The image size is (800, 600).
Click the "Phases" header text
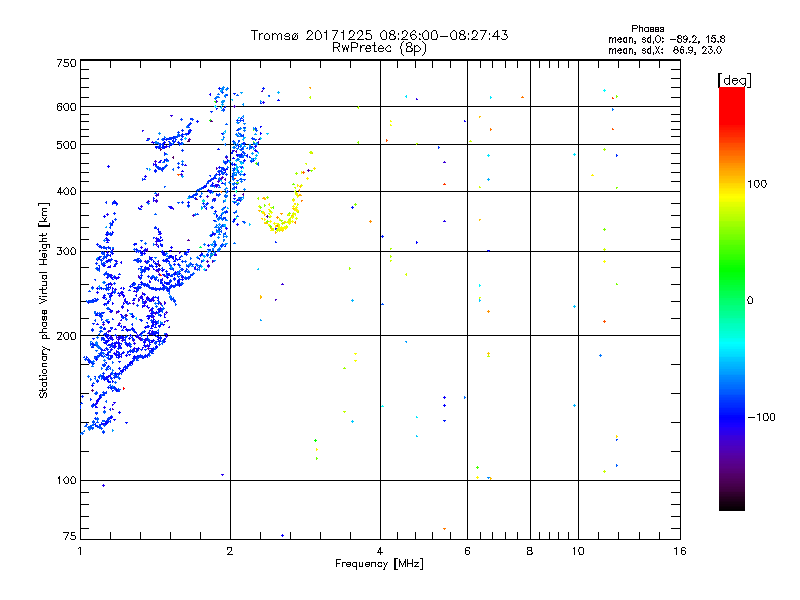tap(647, 29)
